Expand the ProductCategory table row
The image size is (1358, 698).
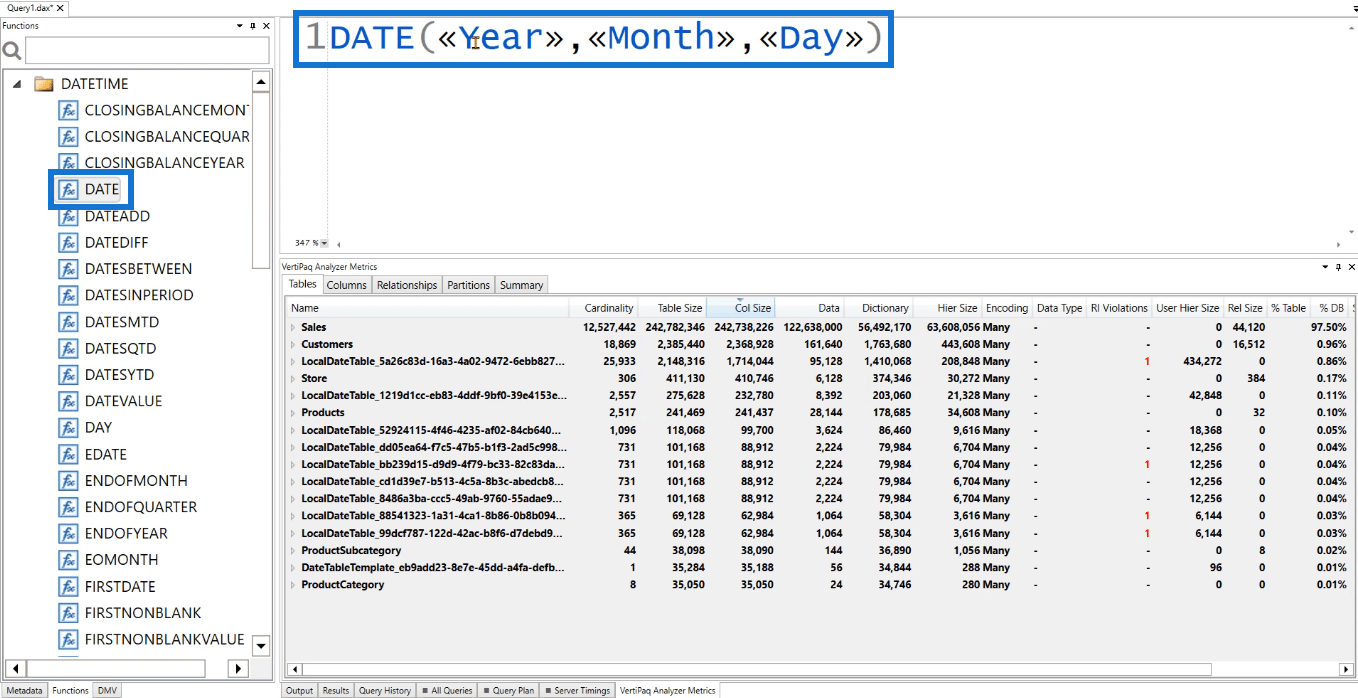pos(293,584)
